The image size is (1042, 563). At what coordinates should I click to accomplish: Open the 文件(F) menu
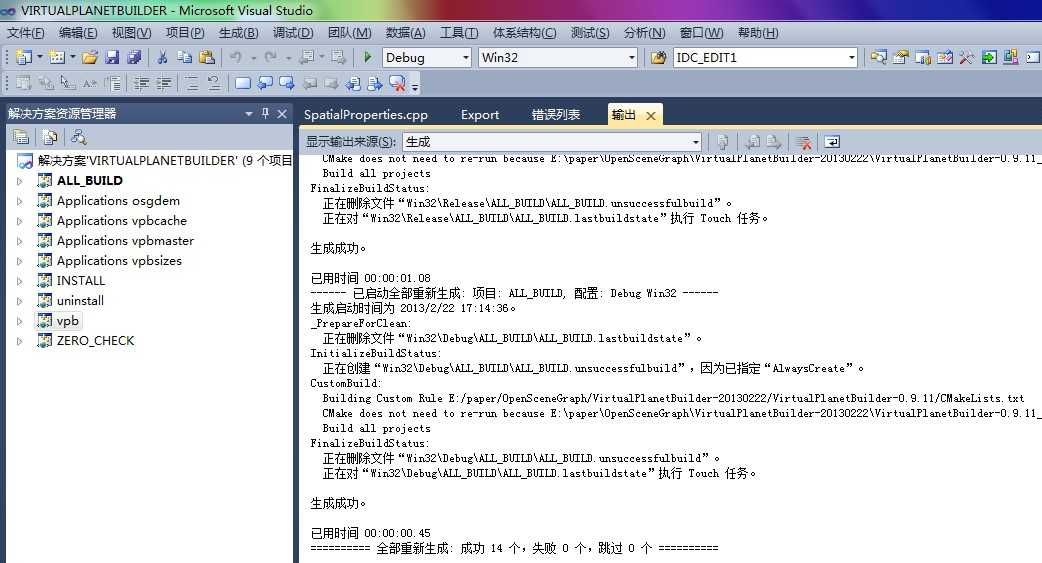click(26, 33)
